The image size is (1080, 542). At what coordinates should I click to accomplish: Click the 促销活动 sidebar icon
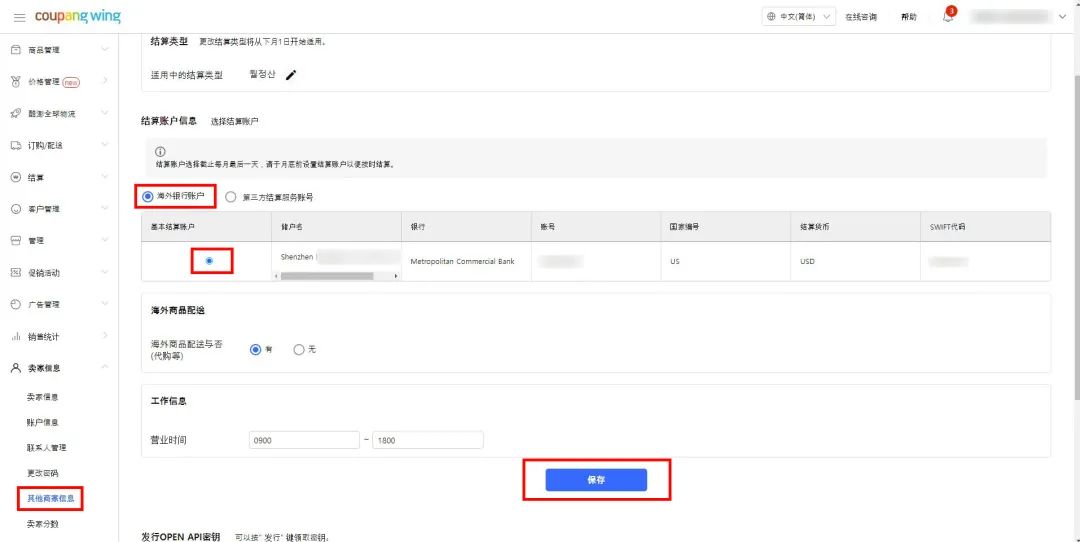coord(16,272)
